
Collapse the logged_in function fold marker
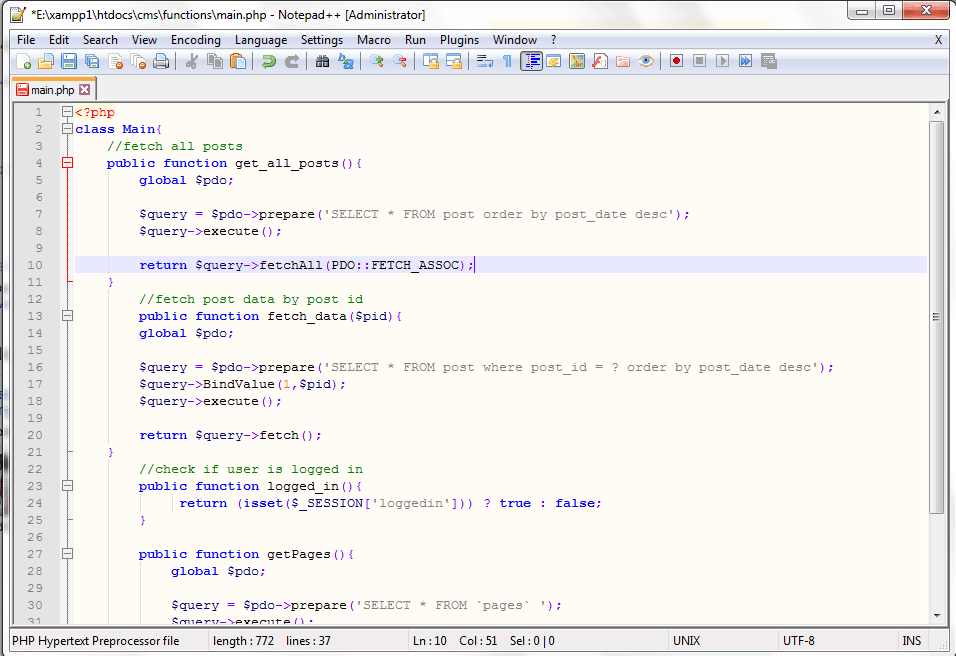click(x=67, y=486)
